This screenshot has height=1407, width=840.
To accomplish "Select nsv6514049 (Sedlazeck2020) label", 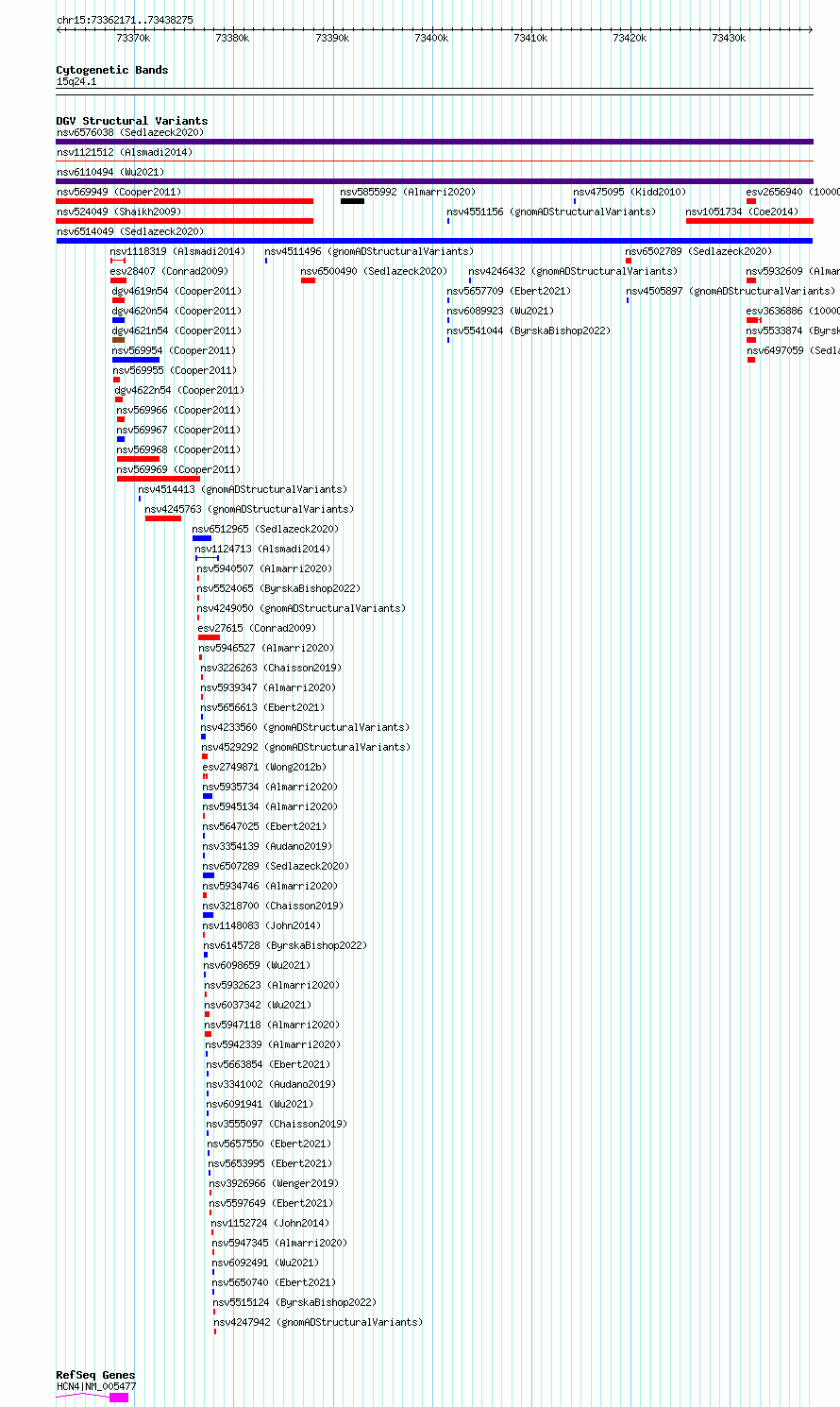I will [x=130, y=231].
